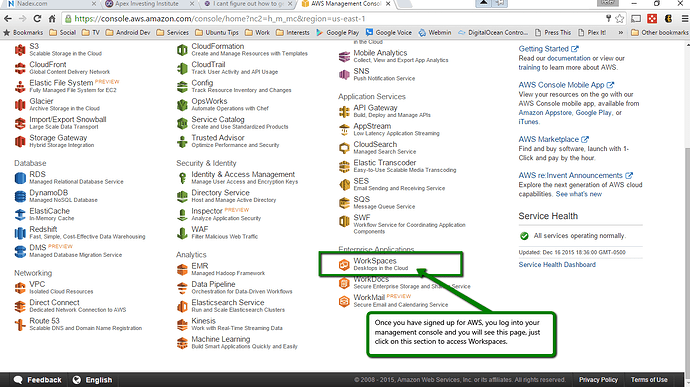Viewport: 690px width, 387px height.
Task: Switch to the Apex Investing Institute tab
Action: [150, 4]
